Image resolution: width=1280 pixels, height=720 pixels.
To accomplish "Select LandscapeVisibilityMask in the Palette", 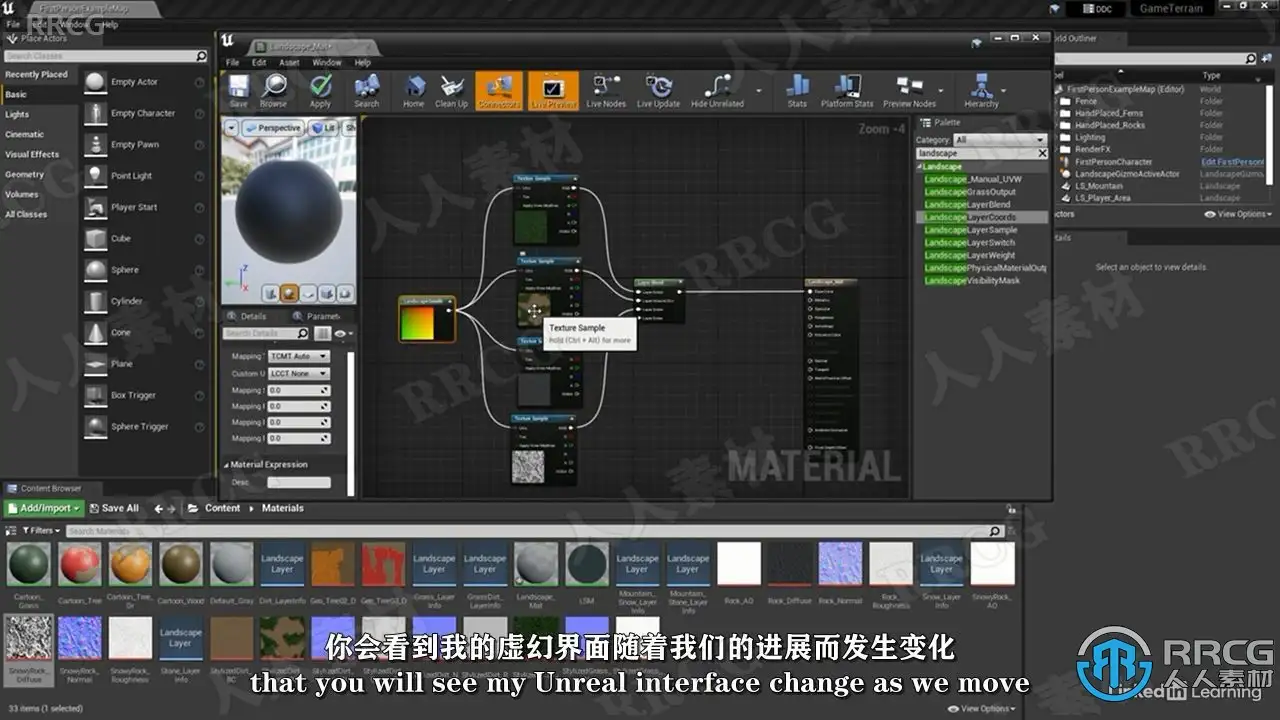I will (x=972, y=281).
